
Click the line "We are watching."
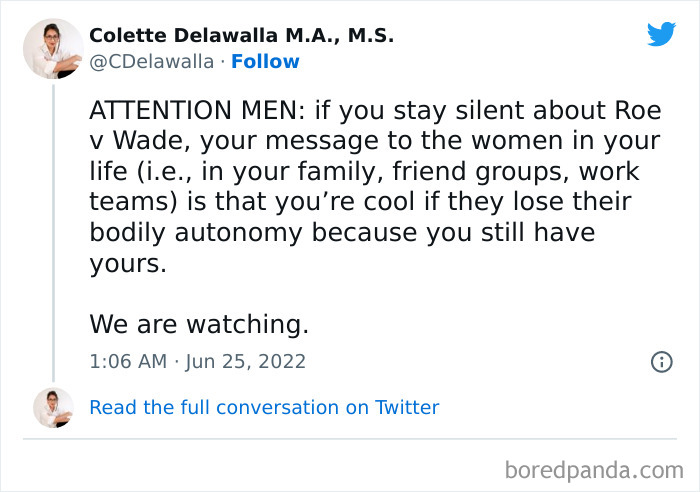click(199, 324)
